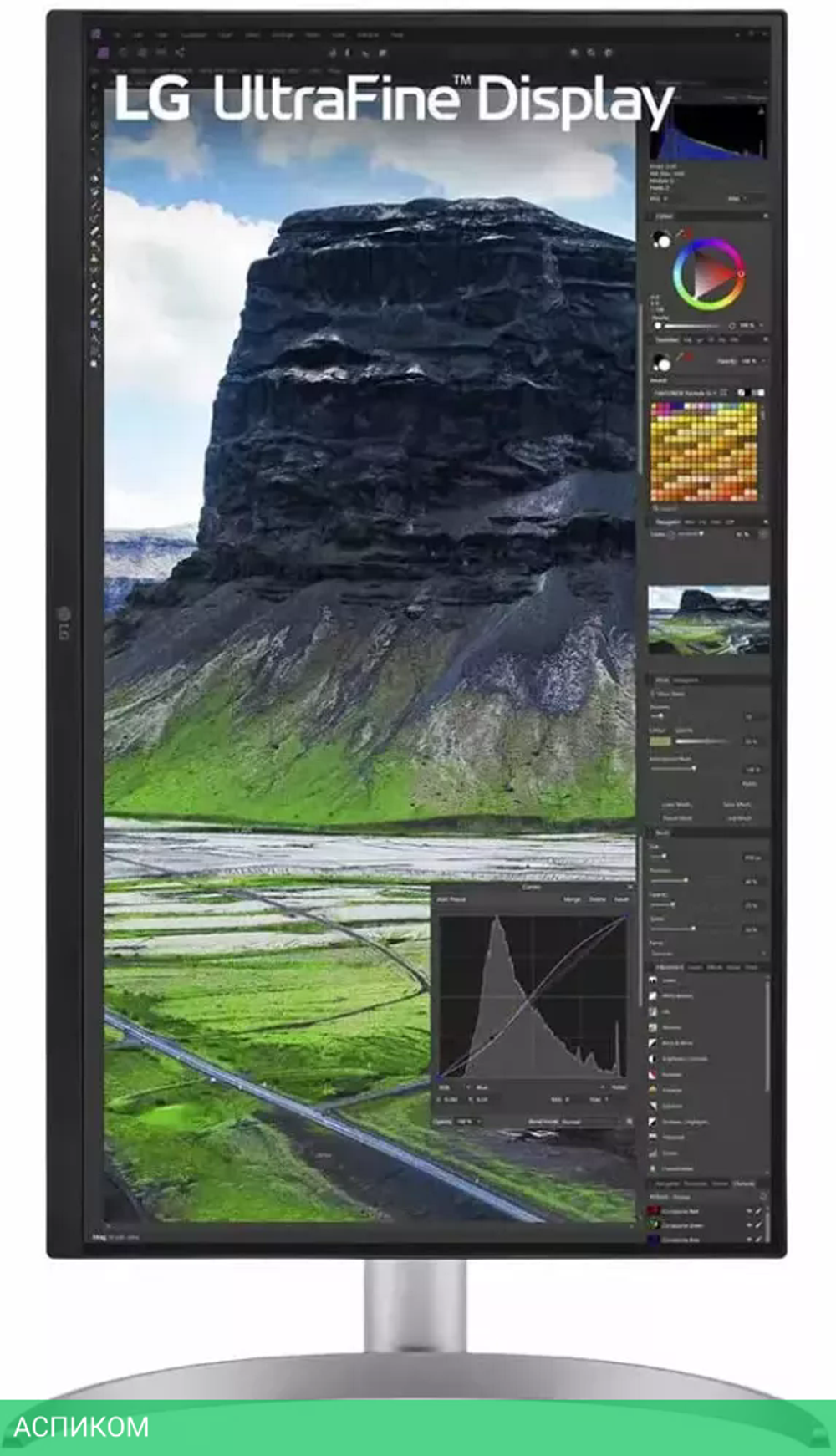The image size is (836, 1456).
Task: Open the Curves dialog settings gear
Action: (x=630, y=1122)
